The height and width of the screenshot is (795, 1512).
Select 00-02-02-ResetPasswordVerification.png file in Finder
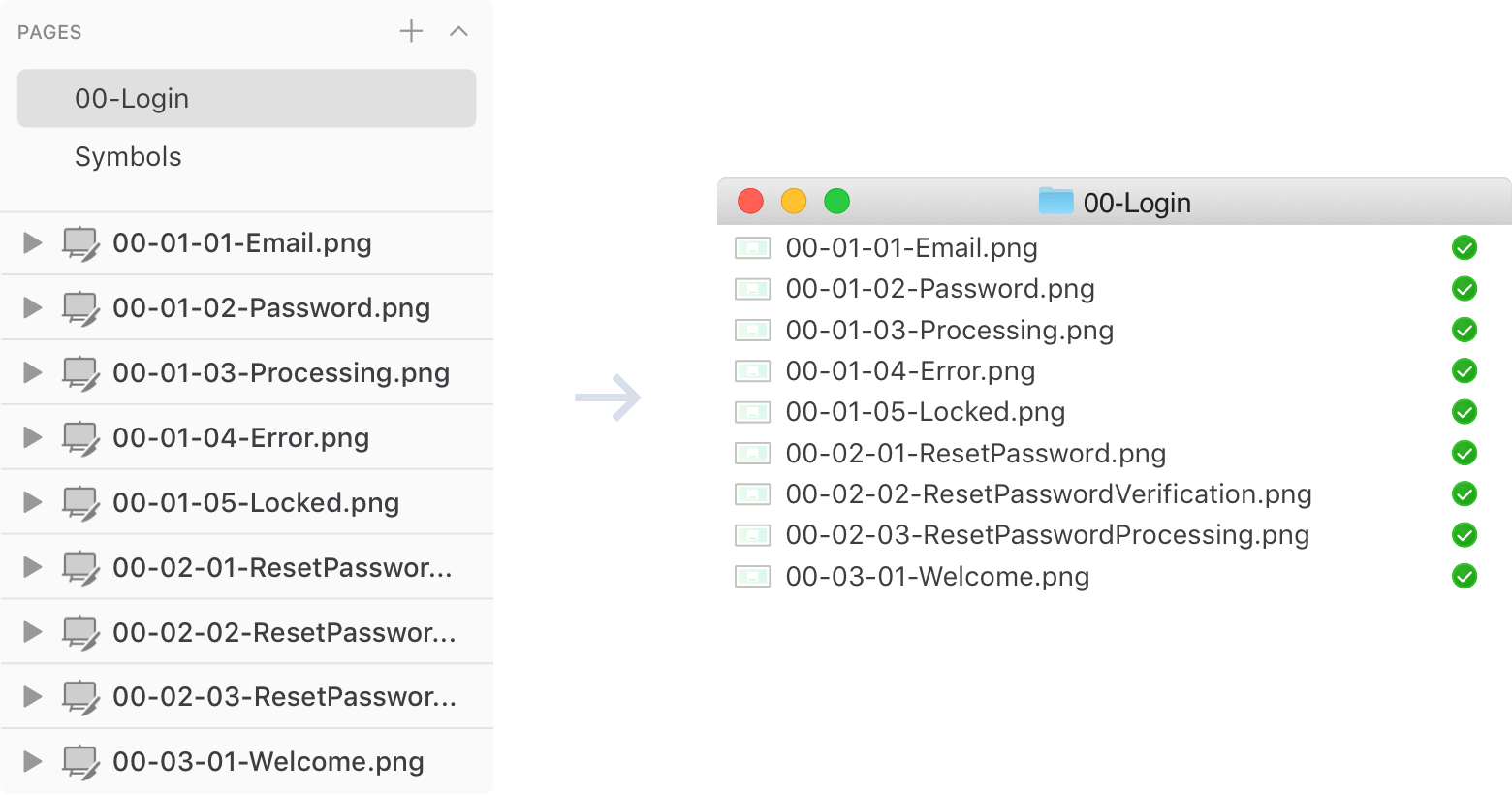(1048, 494)
